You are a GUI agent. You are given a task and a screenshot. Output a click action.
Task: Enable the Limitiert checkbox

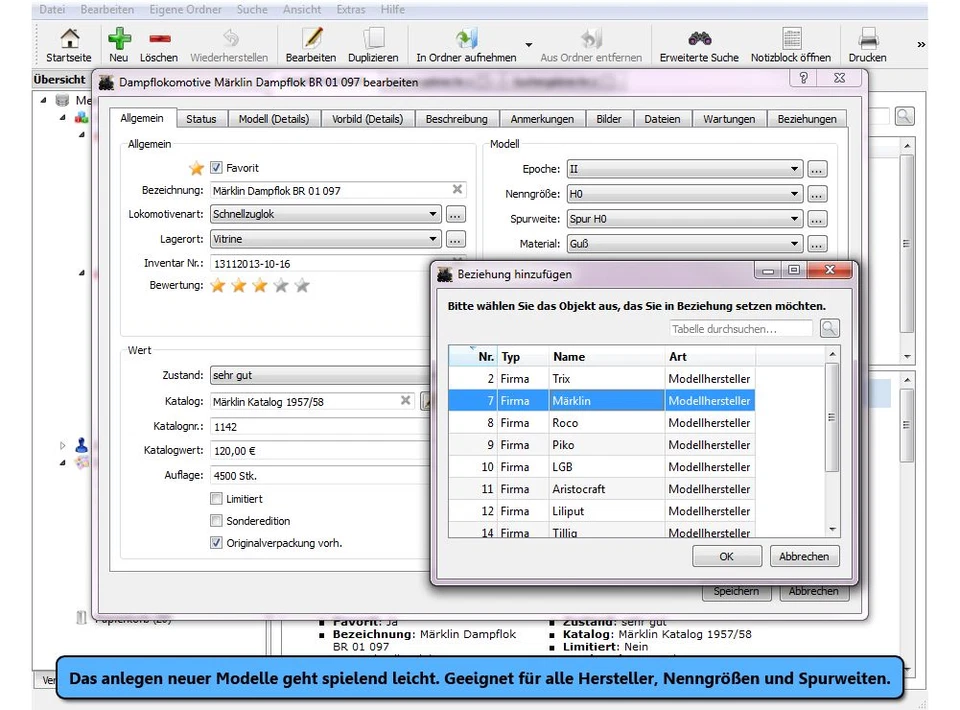pos(216,499)
